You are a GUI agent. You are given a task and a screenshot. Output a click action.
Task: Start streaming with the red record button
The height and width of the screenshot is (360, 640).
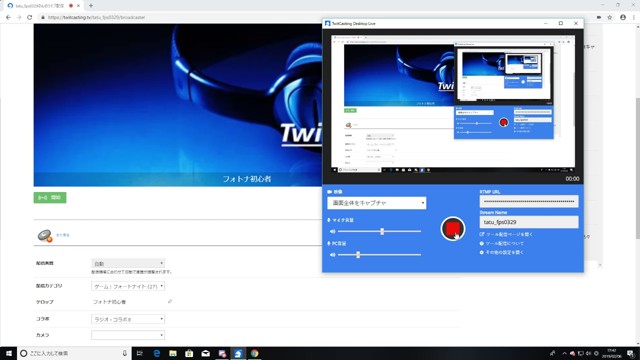pos(453,229)
